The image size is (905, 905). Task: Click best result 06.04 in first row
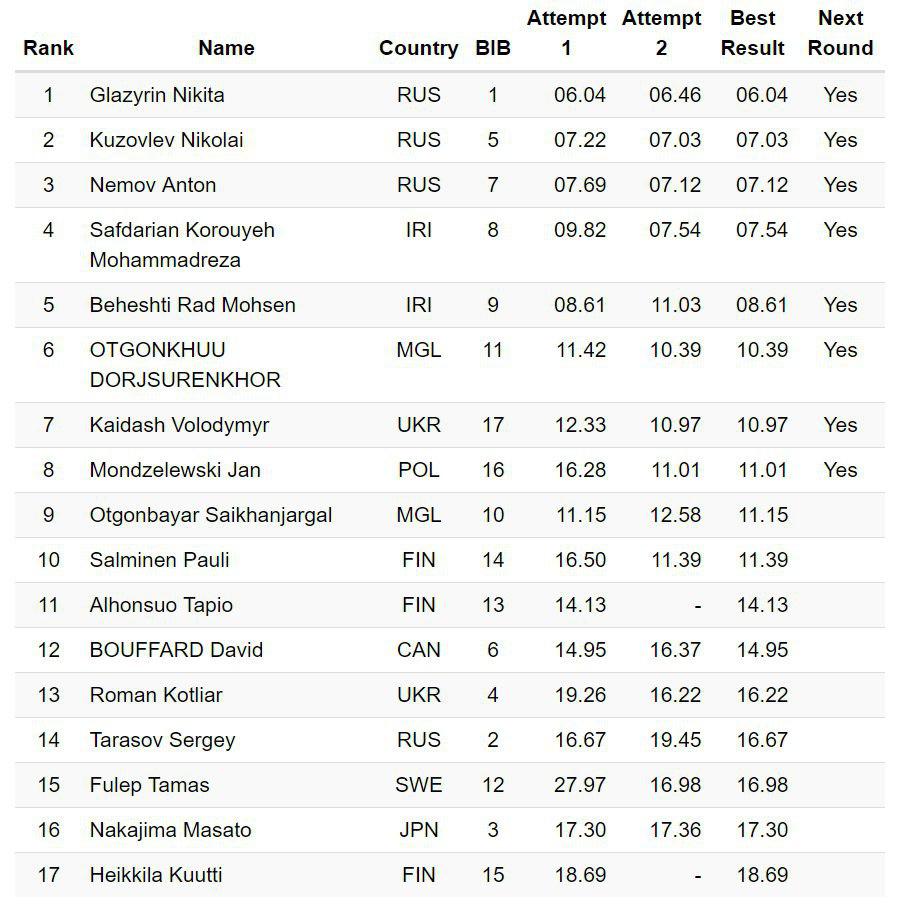point(762,95)
